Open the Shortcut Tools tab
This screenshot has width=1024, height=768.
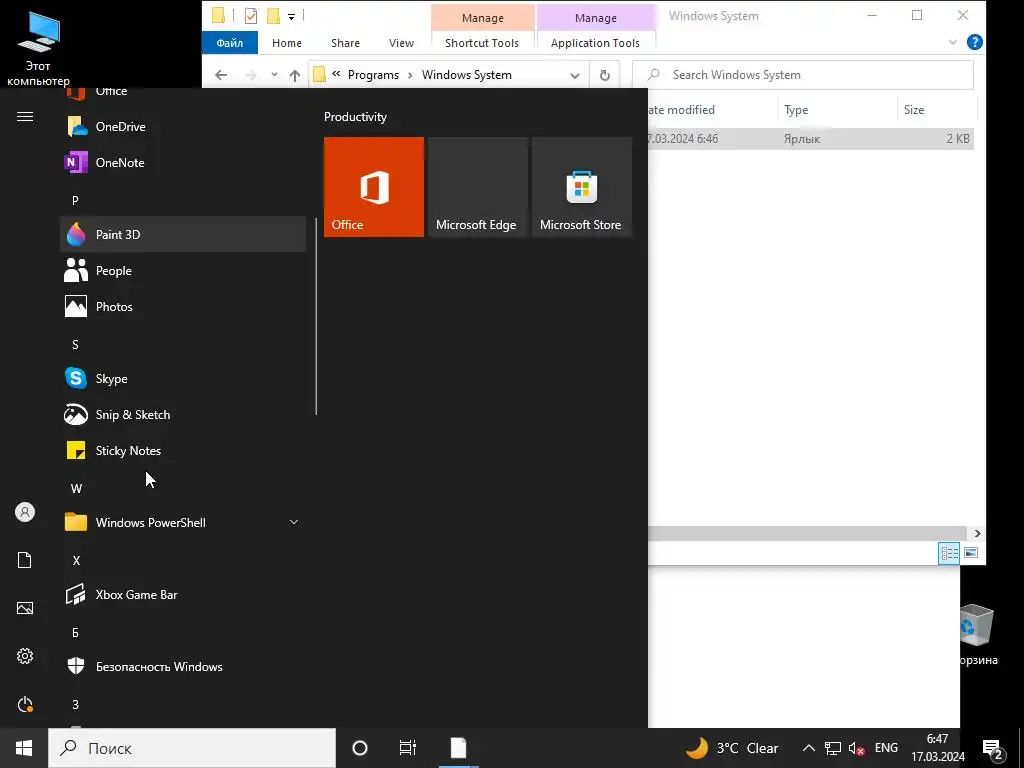click(x=482, y=43)
